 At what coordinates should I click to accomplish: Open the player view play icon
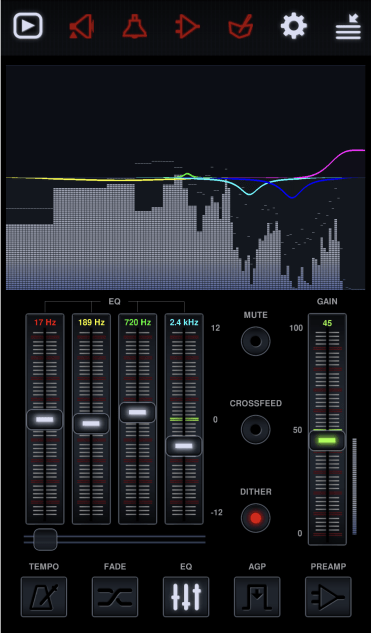pos(28,26)
